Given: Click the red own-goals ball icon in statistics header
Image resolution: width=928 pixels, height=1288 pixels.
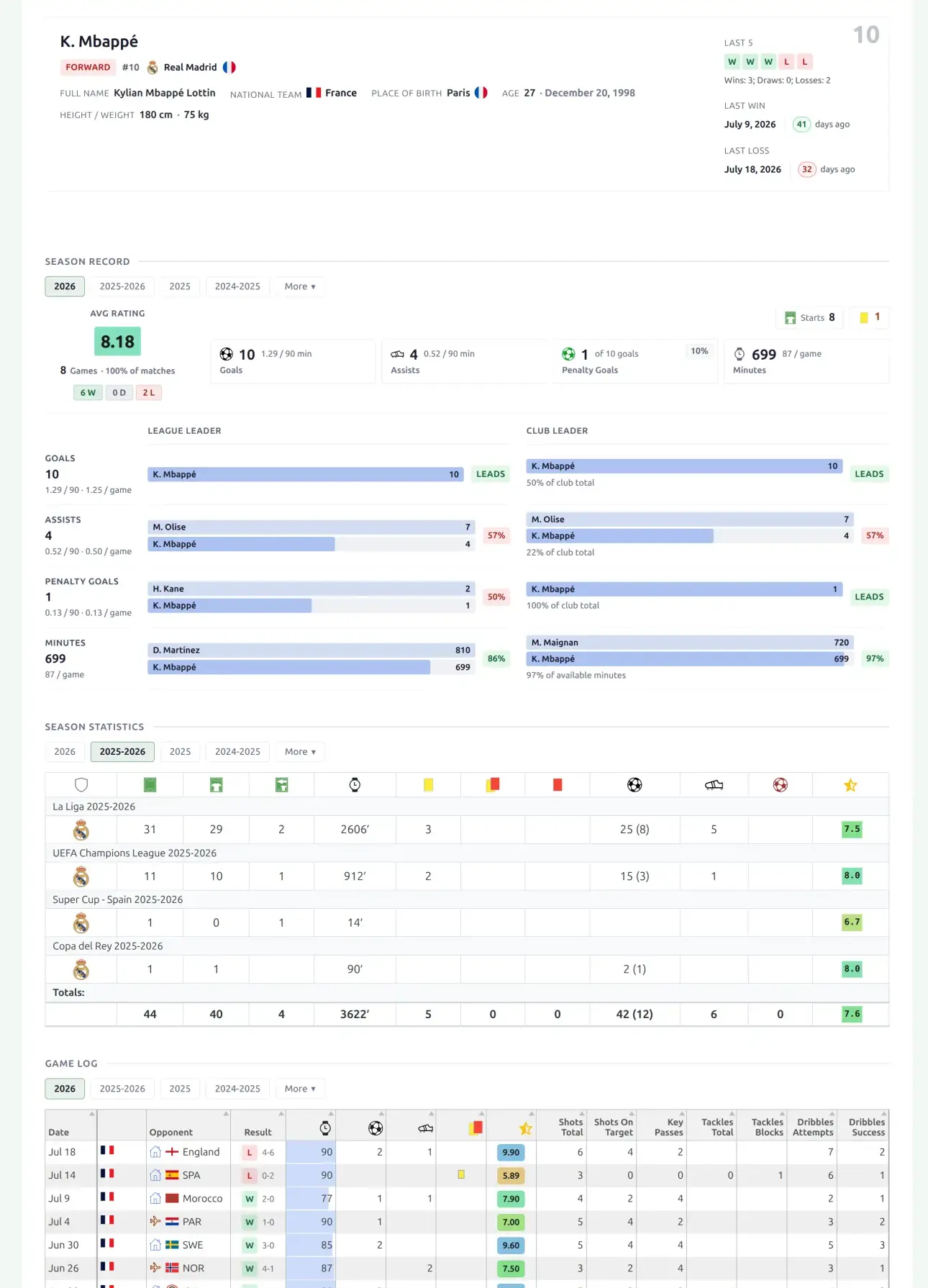Looking at the screenshot, I should point(781,785).
